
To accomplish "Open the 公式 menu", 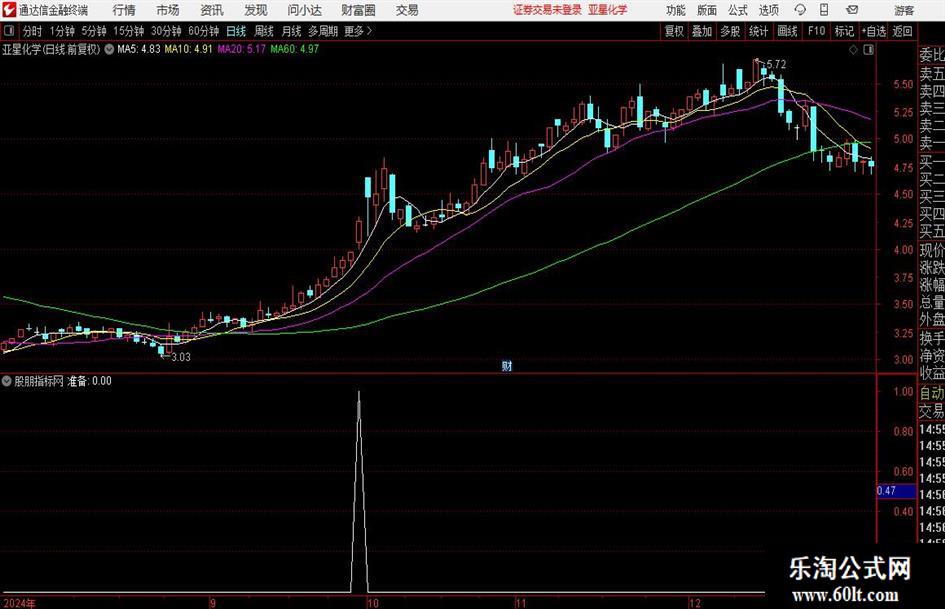I will pos(738,10).
